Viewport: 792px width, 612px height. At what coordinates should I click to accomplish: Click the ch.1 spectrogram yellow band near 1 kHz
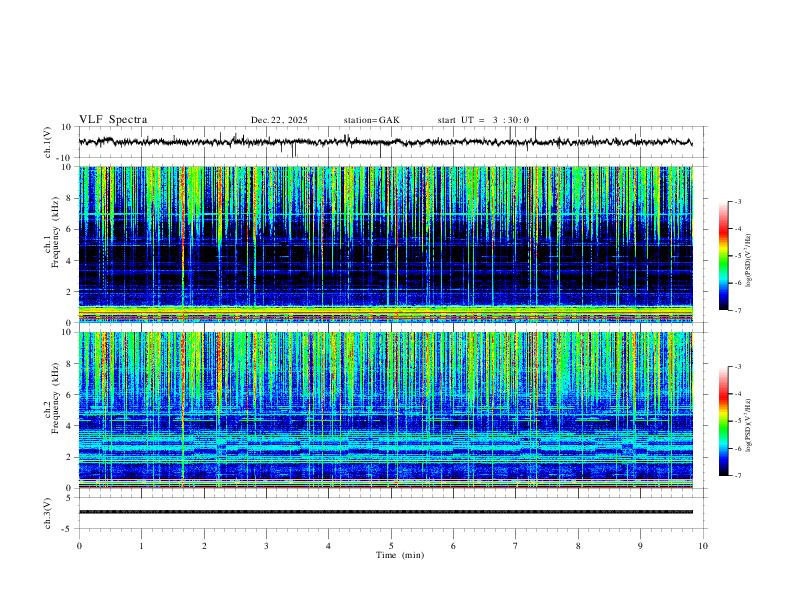[x=386, y=310]
